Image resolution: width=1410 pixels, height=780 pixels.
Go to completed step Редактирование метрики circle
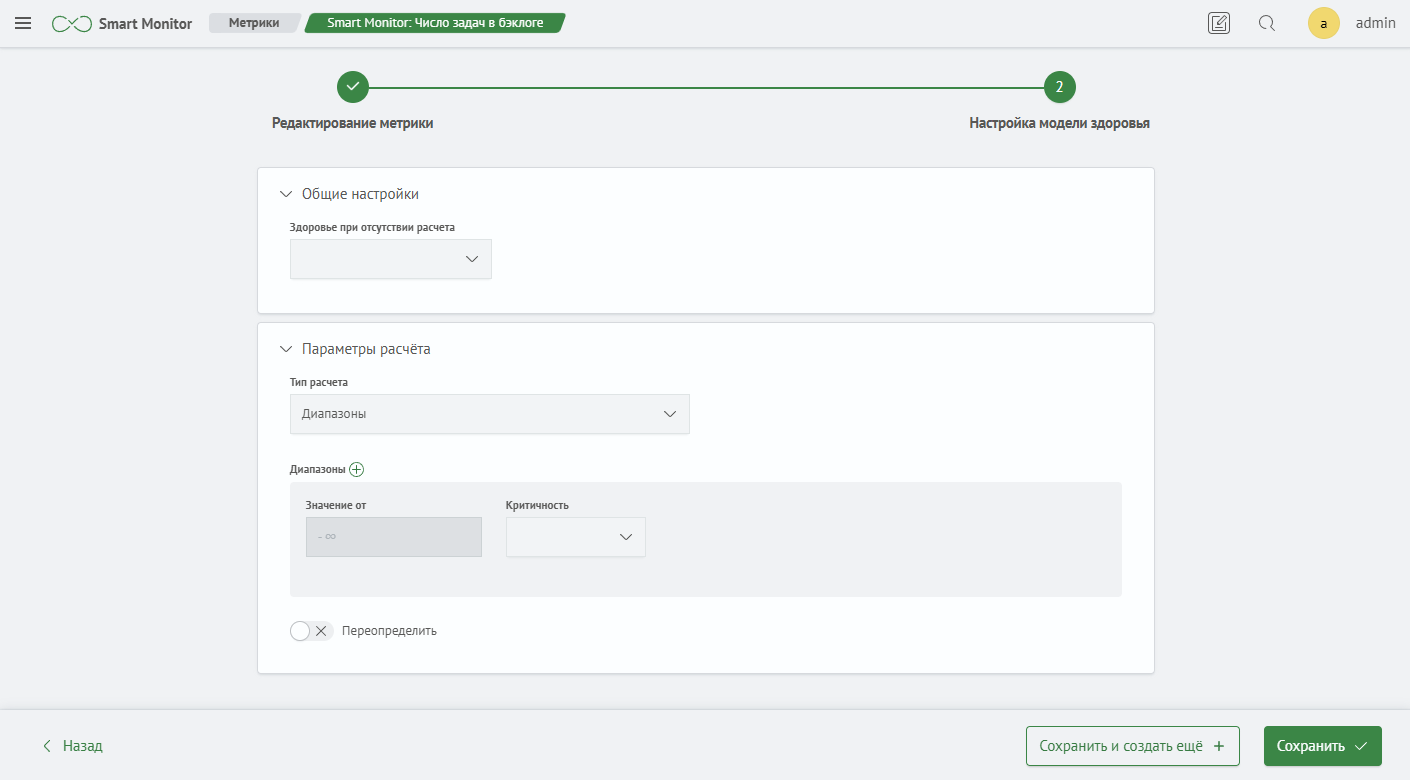click(353, 87)
